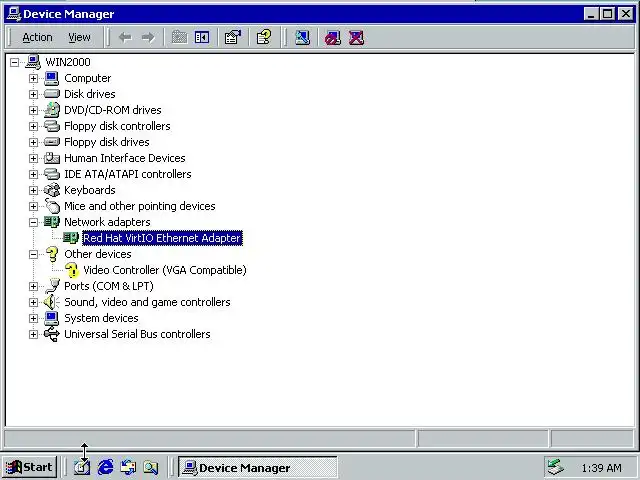
Task: Scan for hardware changes toolbar icon
Action: click(x=302, y=38)
